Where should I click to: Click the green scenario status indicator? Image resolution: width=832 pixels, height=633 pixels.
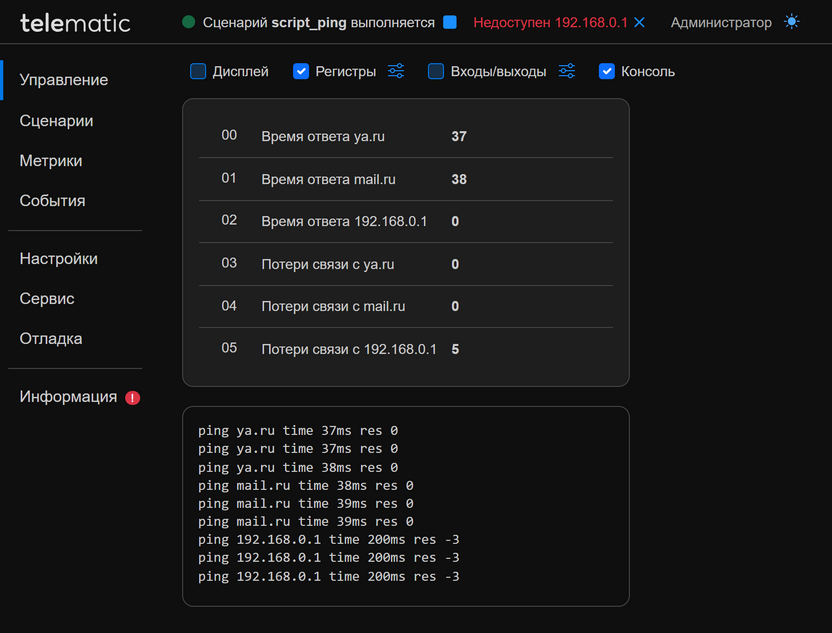click(189, 22)
